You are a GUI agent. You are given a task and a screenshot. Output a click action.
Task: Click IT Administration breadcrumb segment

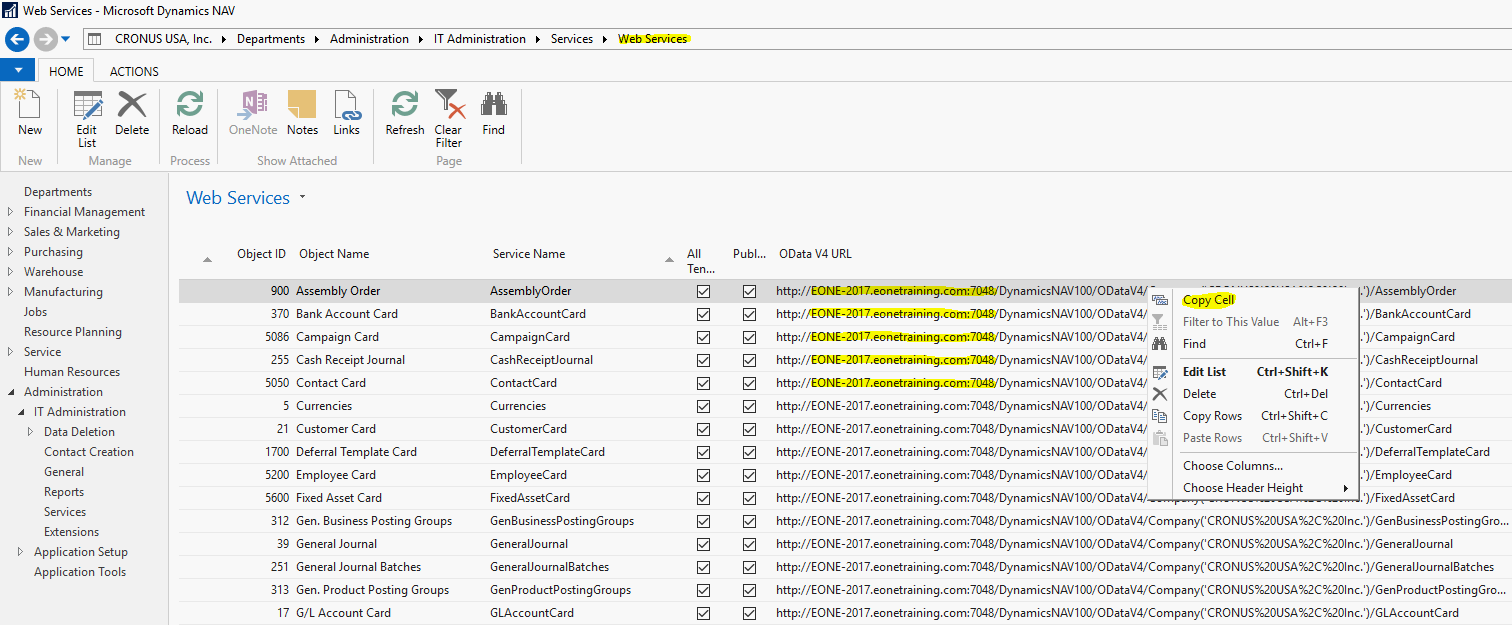[x=479, y=39]
